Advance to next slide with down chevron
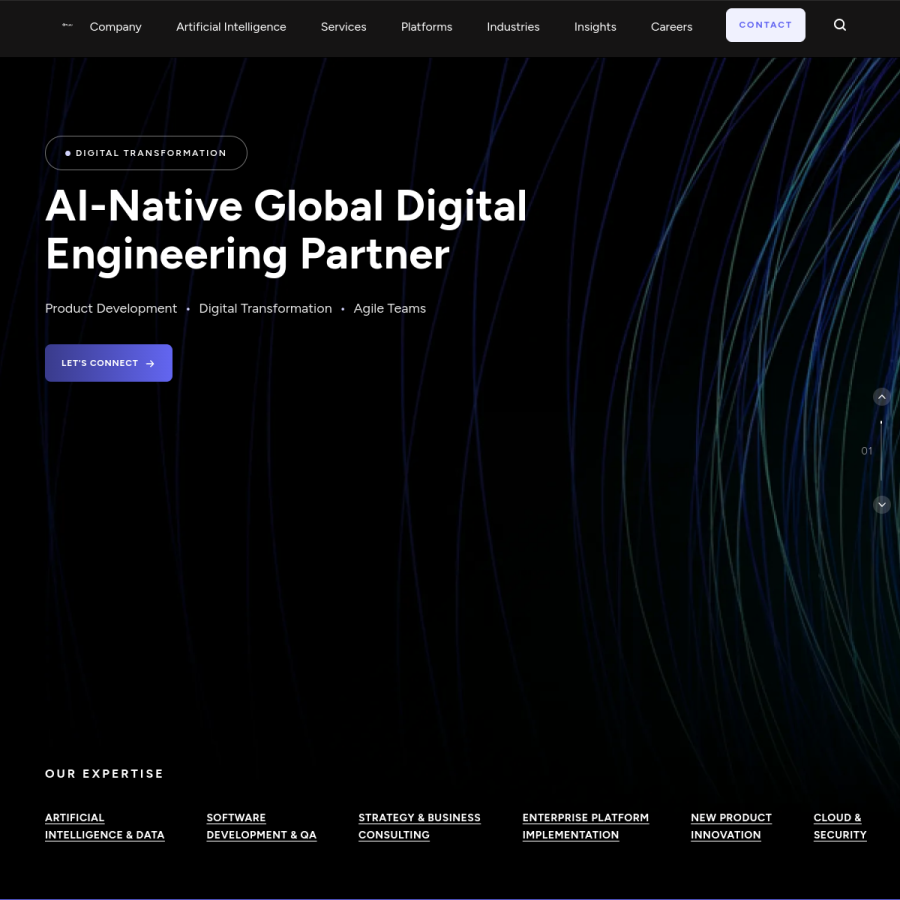 882,505
